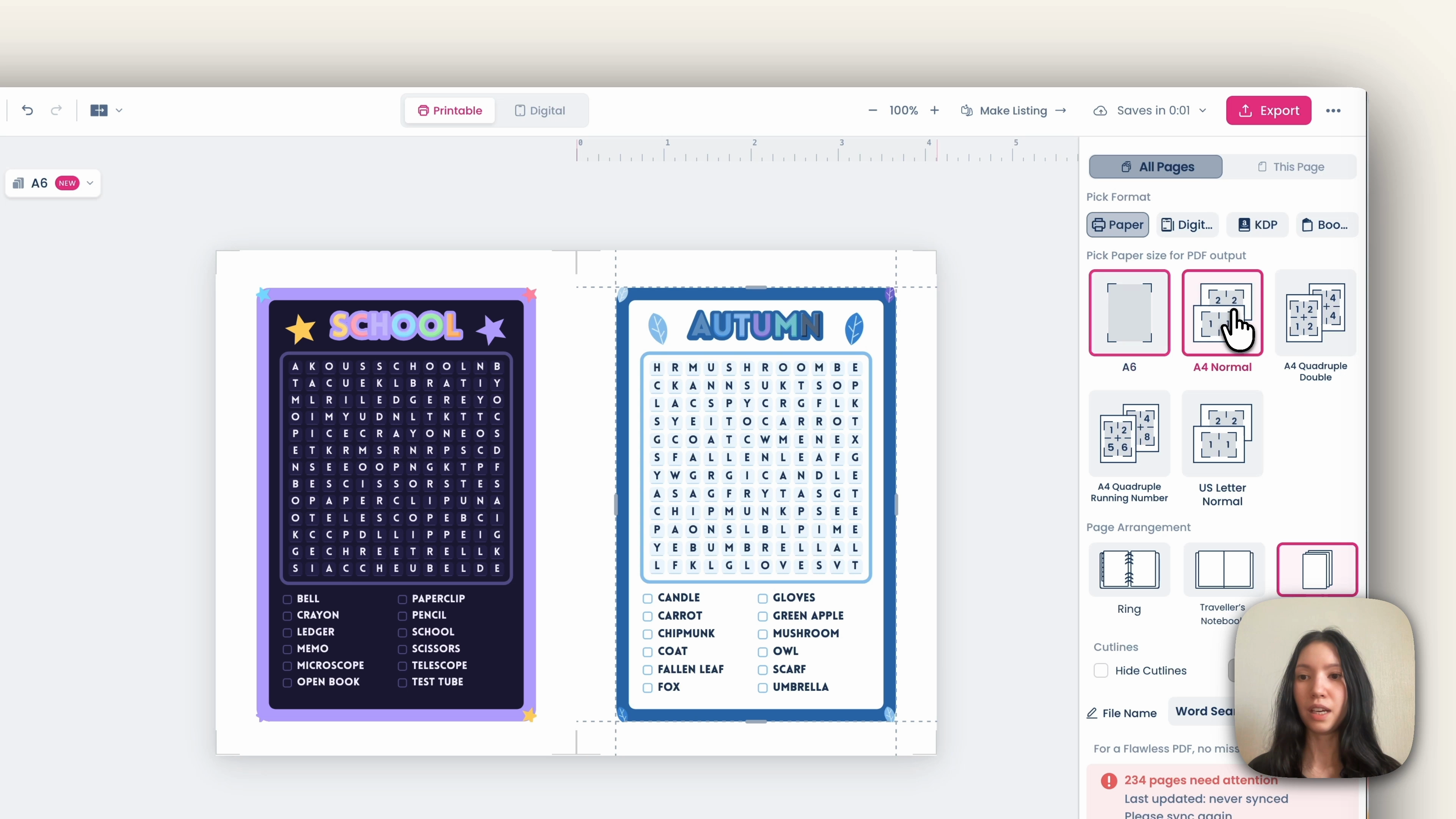Image resolution: width=1456 pixels, height=819 pixels.
Task: Choose Traveller's Notebook arrangement
Action: pos(1224,570)
